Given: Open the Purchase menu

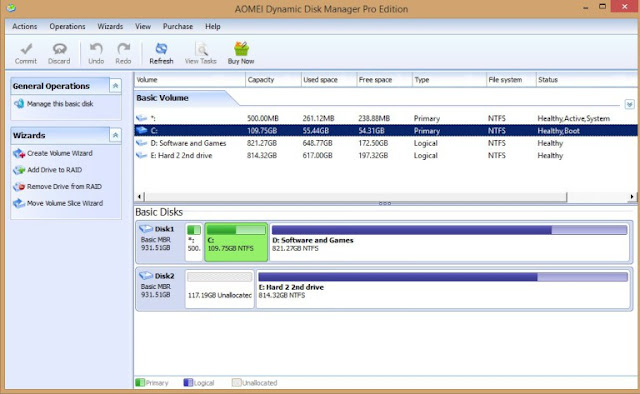Looking at the screenshot, I should (x=178, y=27).
